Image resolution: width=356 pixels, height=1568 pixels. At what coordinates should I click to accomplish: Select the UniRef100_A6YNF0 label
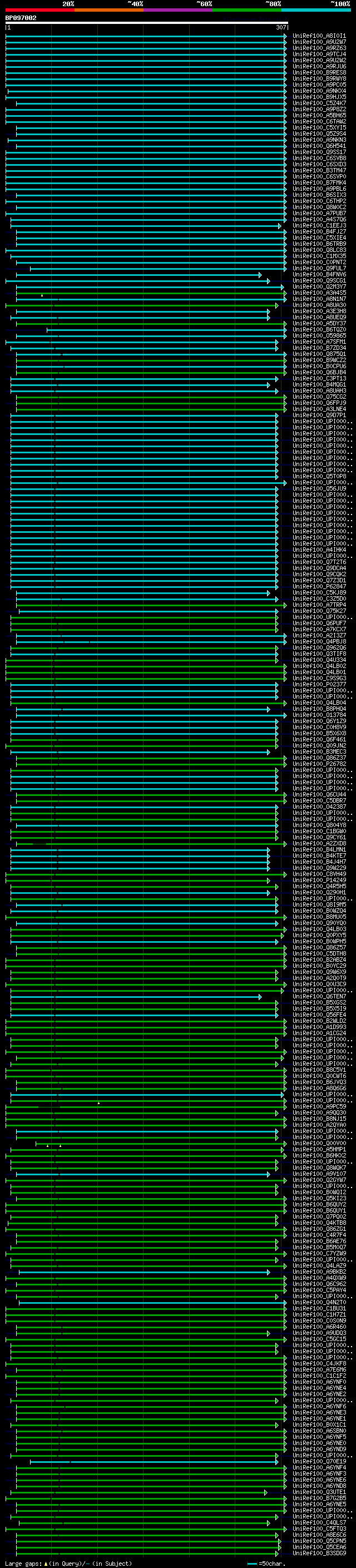pyautogui.click(x=319, y=1382)
